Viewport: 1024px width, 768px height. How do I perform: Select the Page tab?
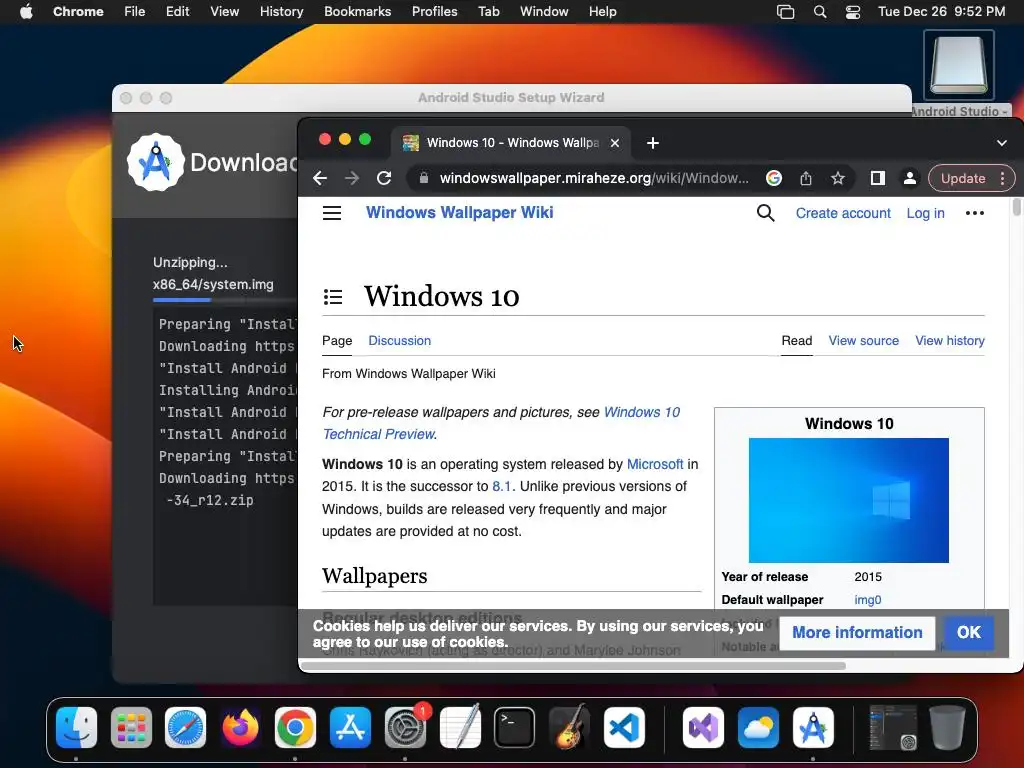[x=337, y=340]
